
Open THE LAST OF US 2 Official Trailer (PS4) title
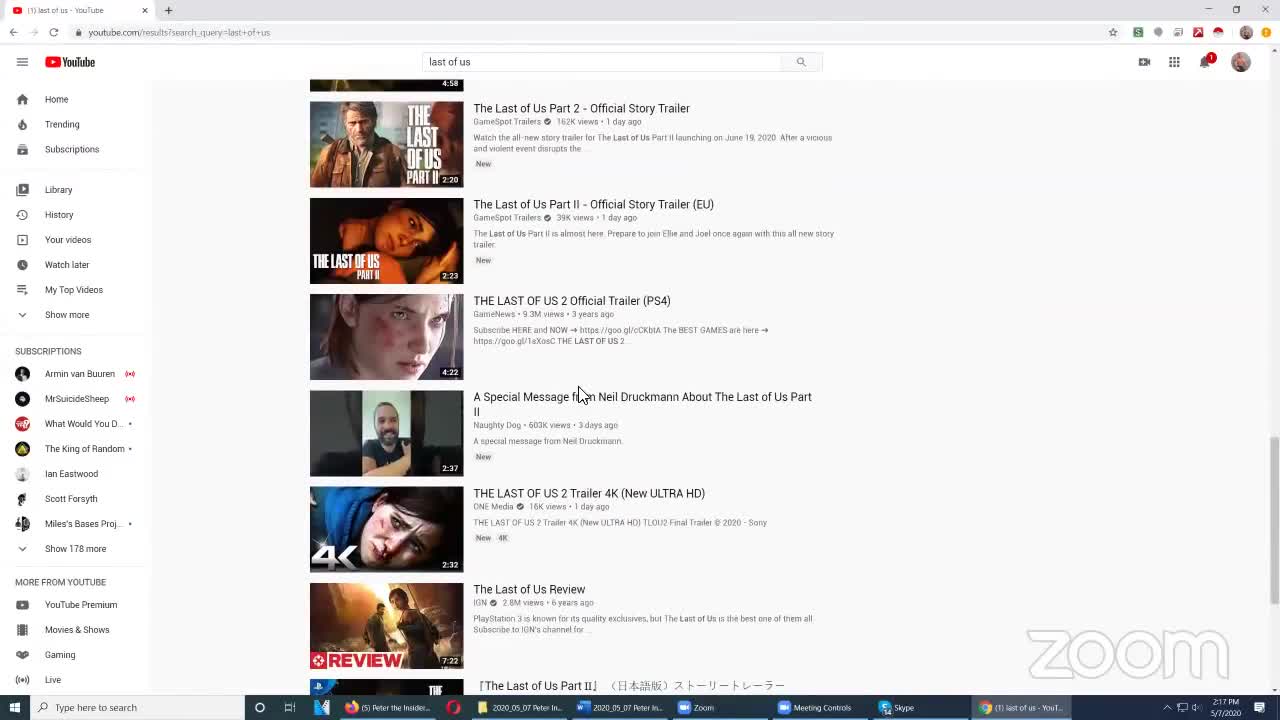pyautogui.click(x=572, y=300)
